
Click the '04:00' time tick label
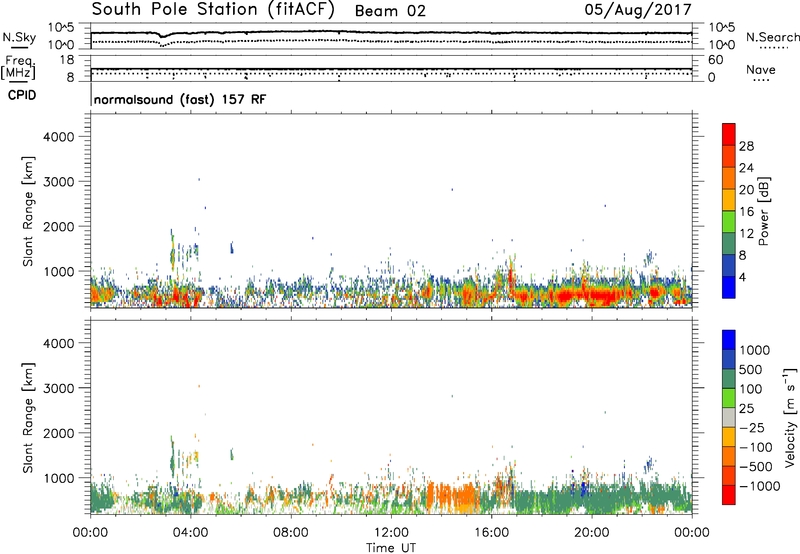pos(190,533)
